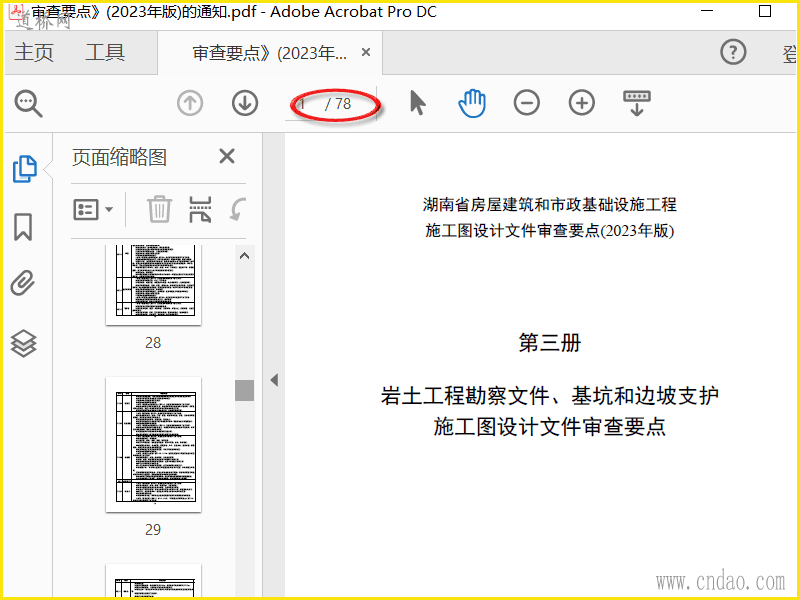Click the print pages icon in thumbnails panel
The height and width of the screenshot is (600, 800).
pos(200,209)
